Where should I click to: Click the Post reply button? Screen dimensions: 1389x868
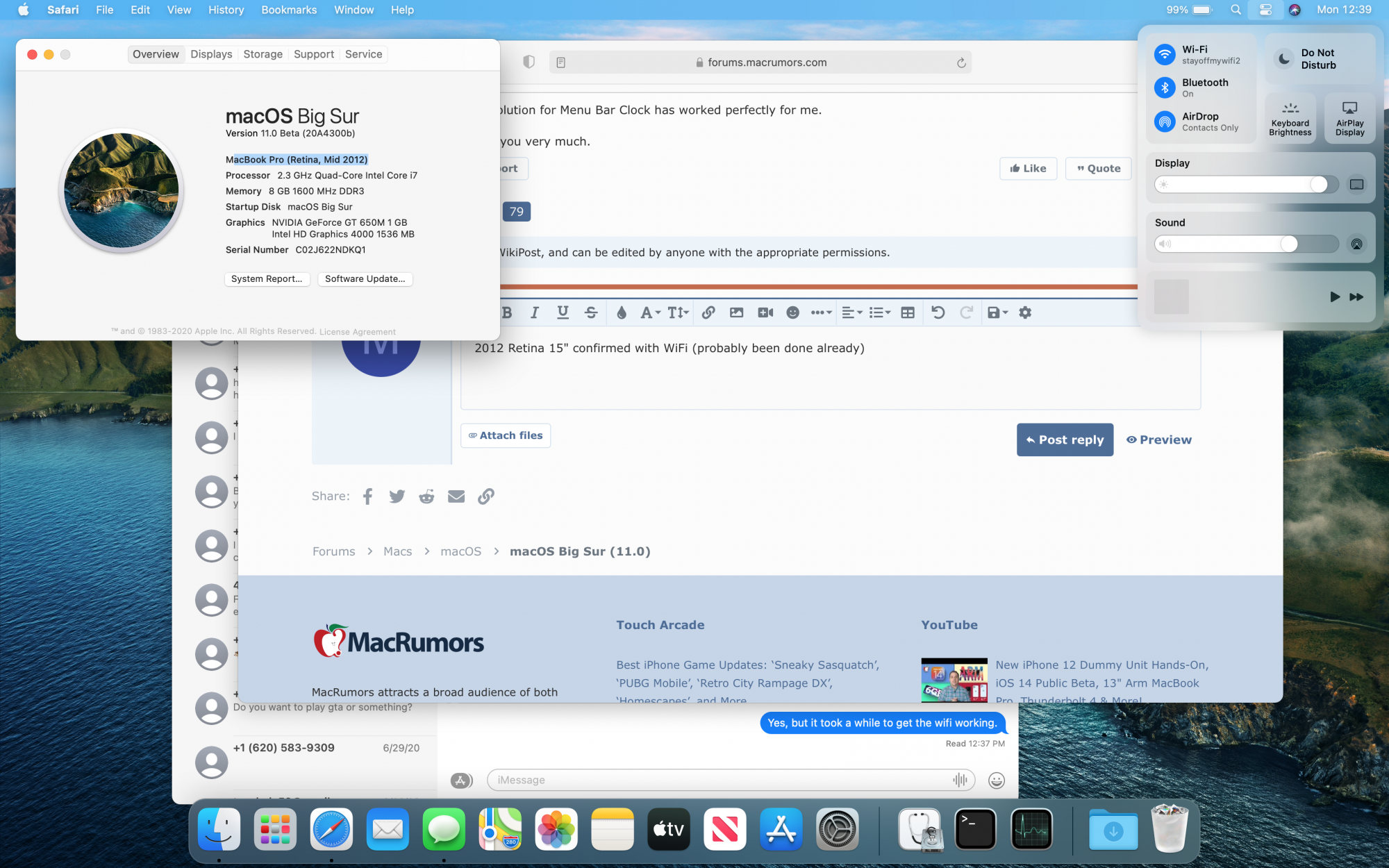(x=1065, y=440)
